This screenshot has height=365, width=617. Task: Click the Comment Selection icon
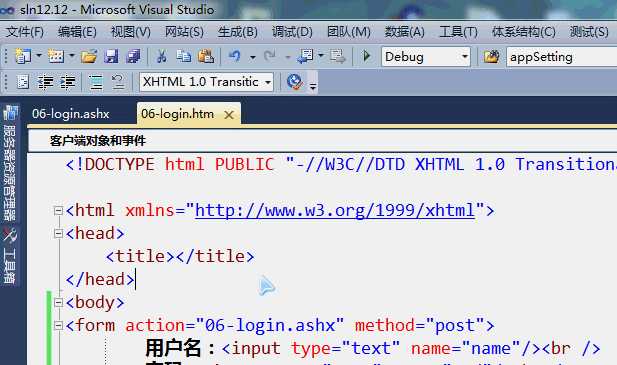coord(96,82)
